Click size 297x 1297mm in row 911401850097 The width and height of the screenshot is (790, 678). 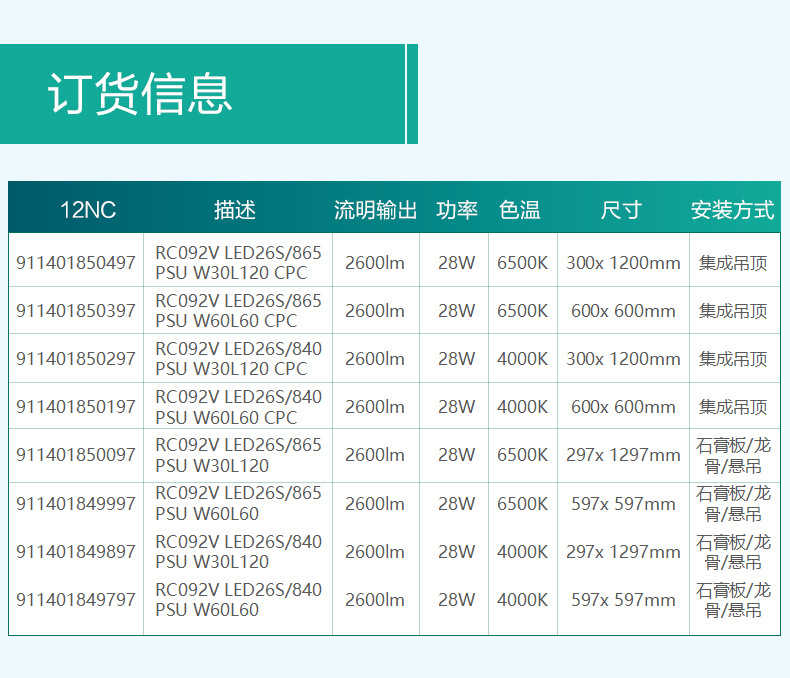pos(623,454)
